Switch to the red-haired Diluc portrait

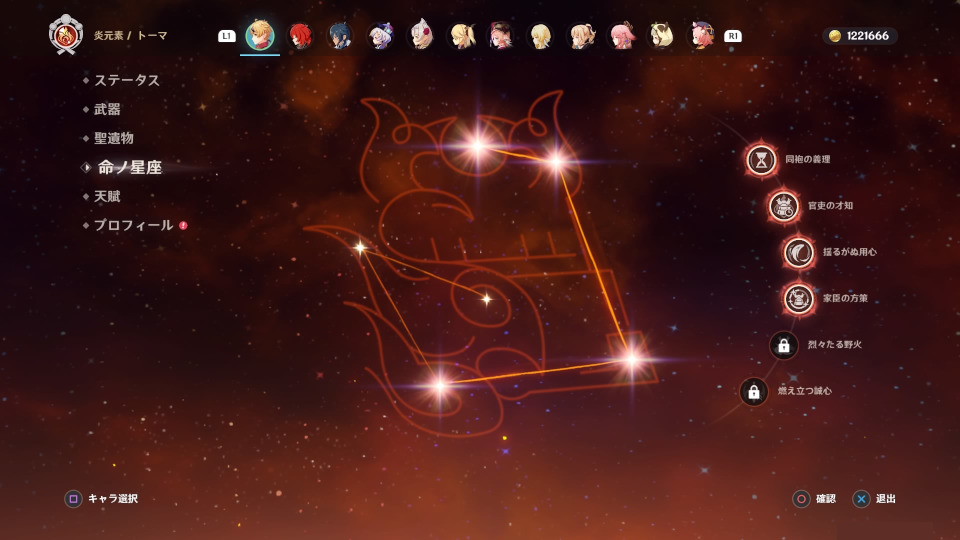pos(300,36)
